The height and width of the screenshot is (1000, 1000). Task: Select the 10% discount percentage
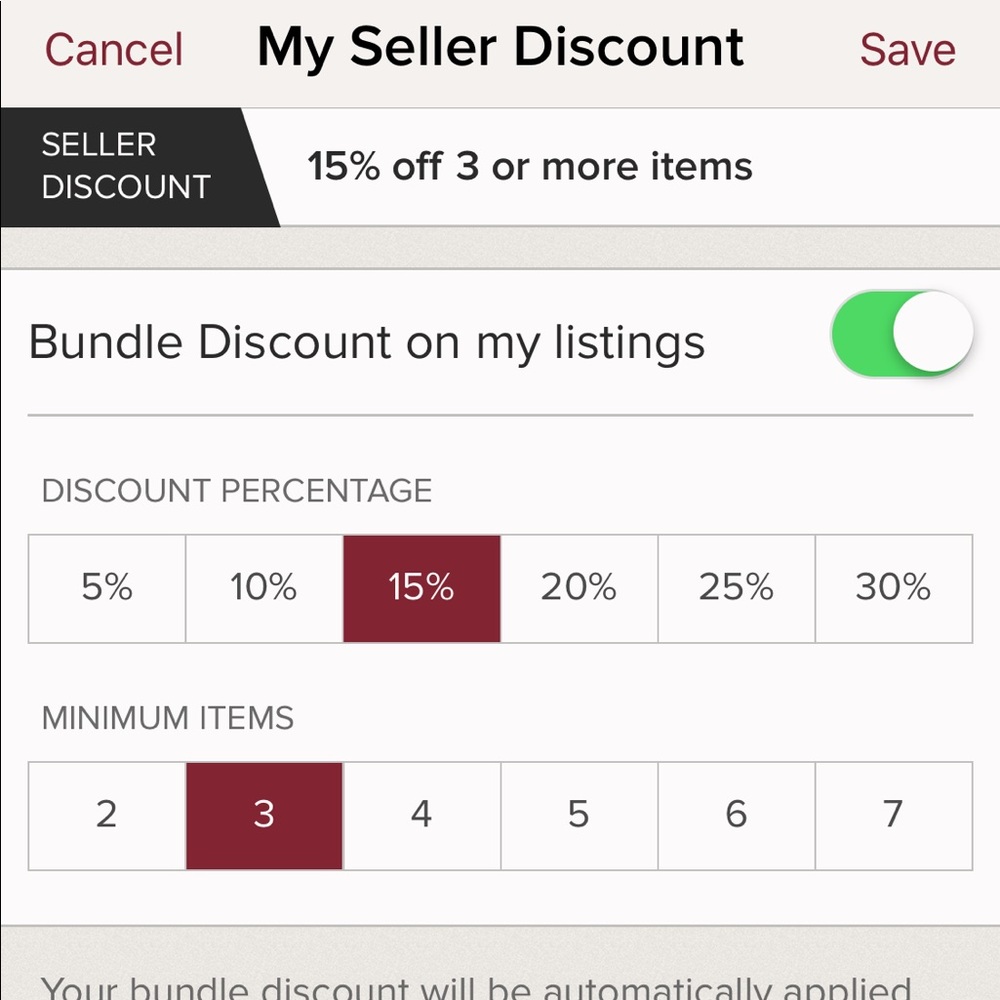[x=263, y=588]
